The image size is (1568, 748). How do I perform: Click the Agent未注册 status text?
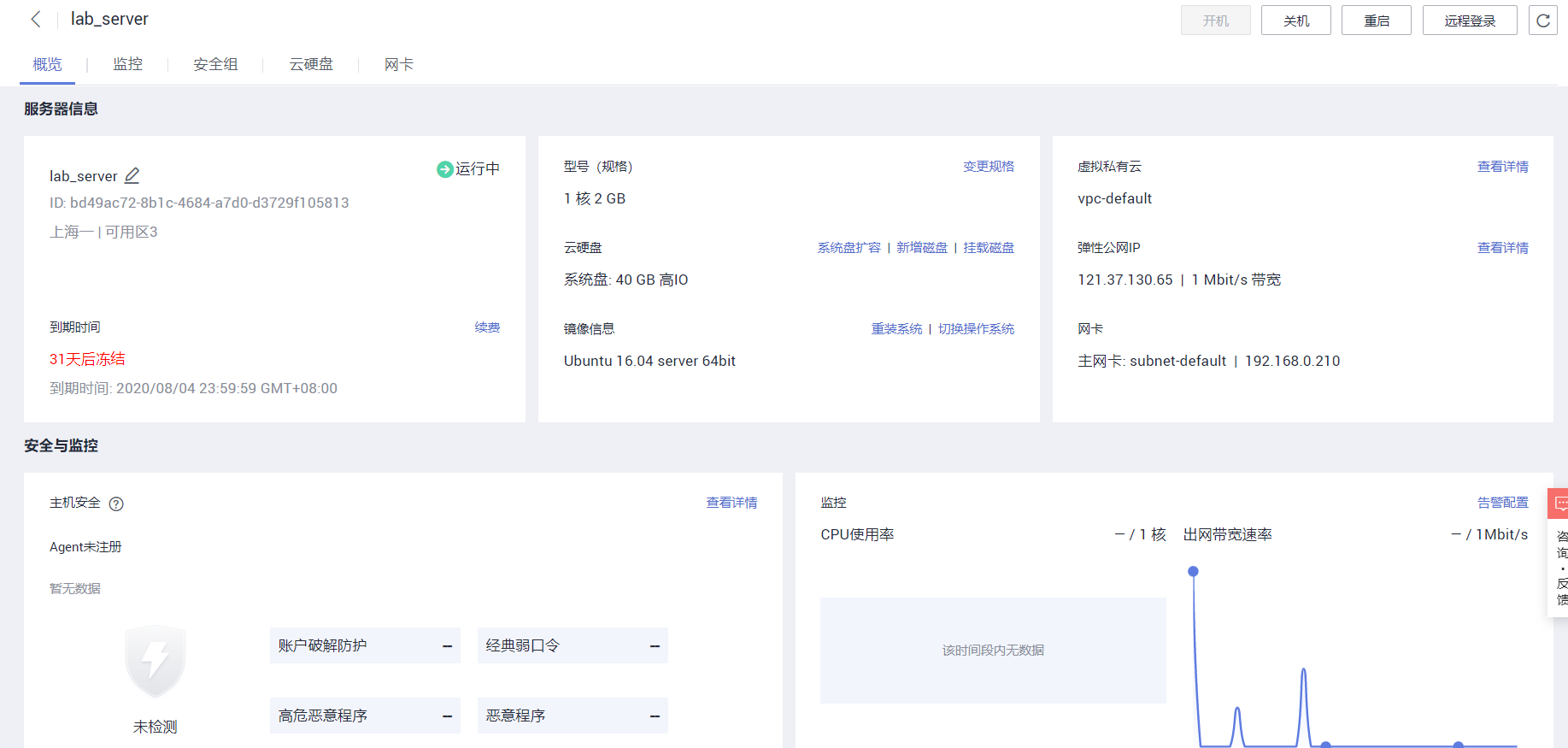[x=85, y=547]
